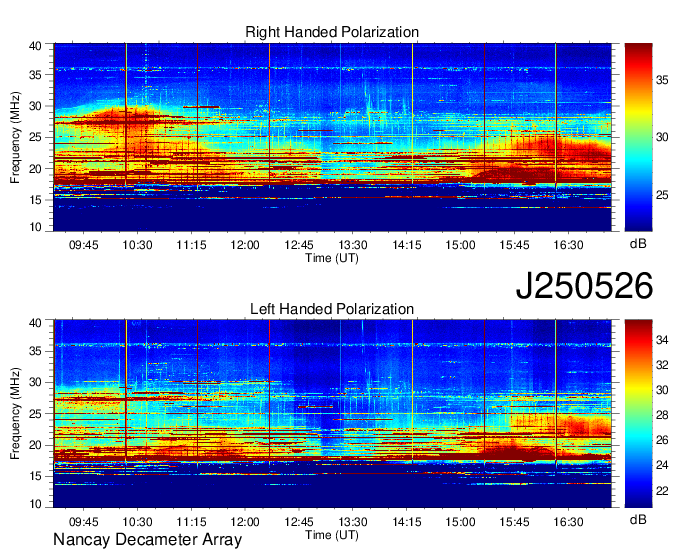The image size is (680, 552).
Task: Click the 09:45 time tick under the left-handed plot
Action: [x=84, y=521]
